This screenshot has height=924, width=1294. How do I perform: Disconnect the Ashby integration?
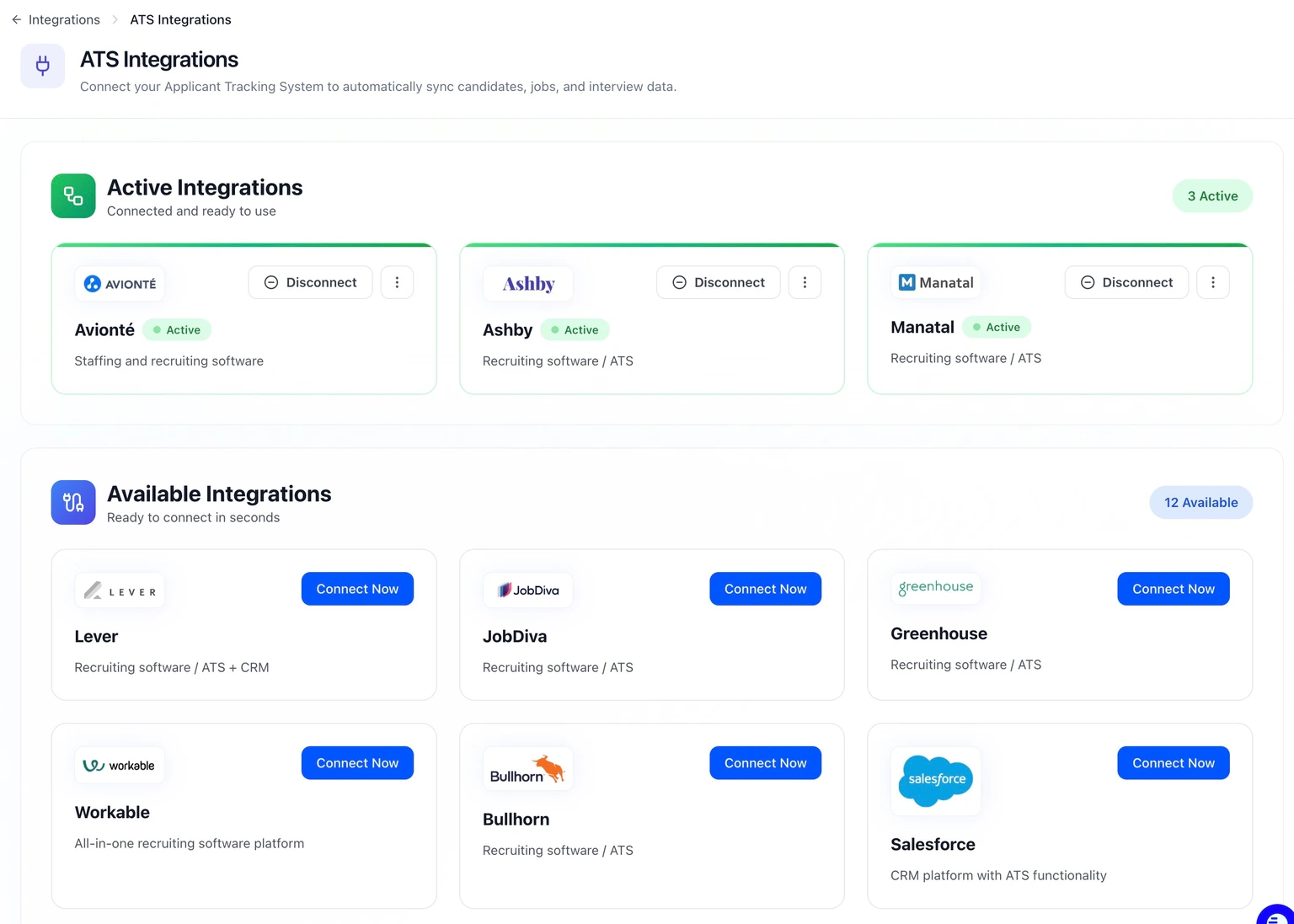(719, 282)
